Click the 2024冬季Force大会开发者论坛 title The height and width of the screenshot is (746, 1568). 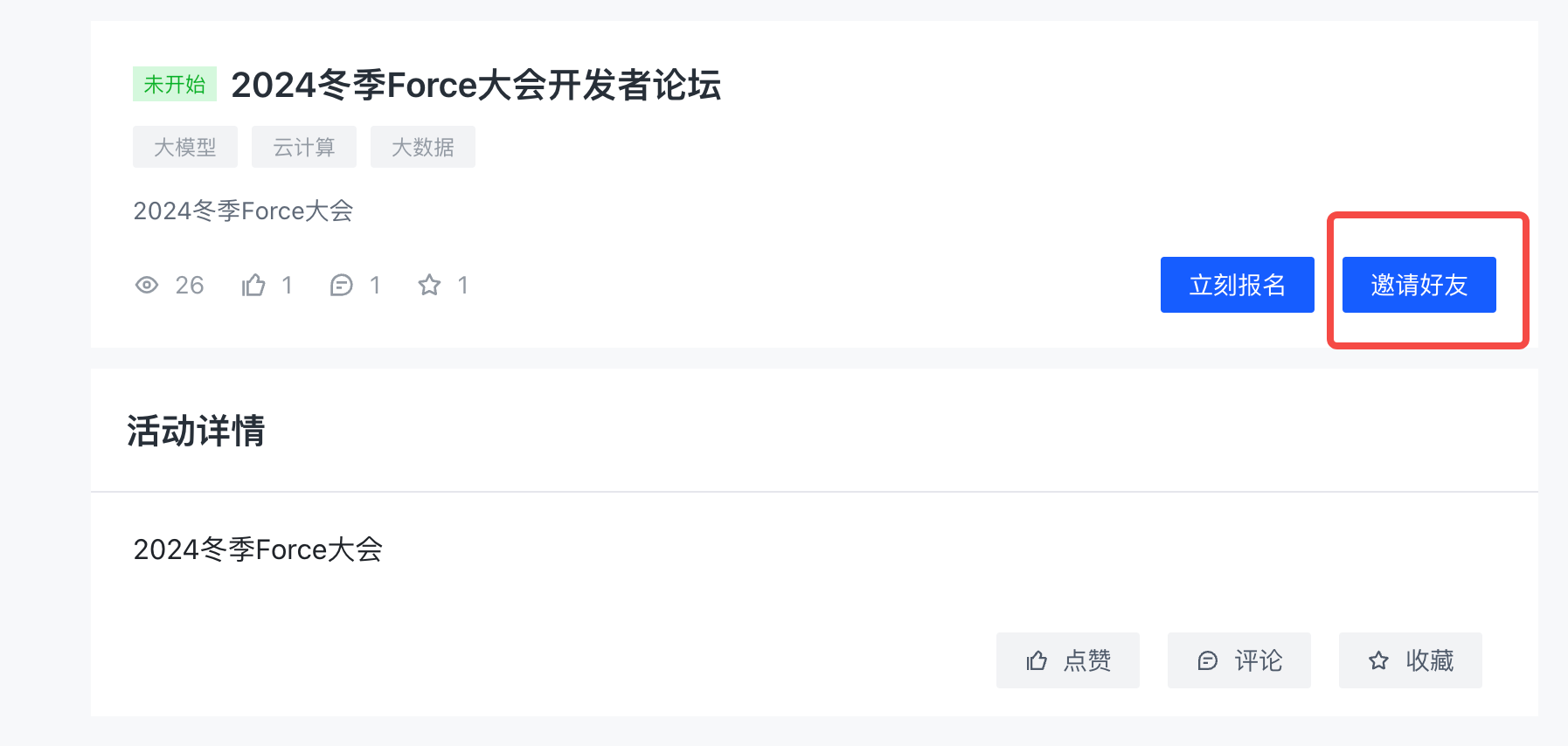475,85
